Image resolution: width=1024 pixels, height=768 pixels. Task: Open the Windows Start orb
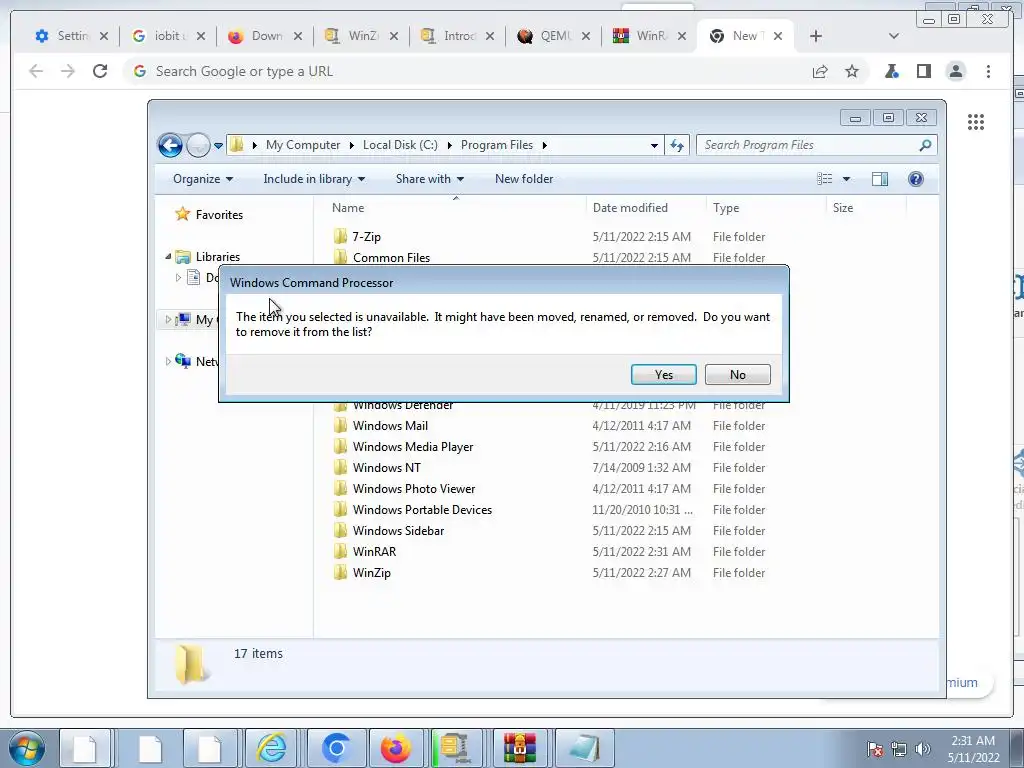tap(27, 748)
